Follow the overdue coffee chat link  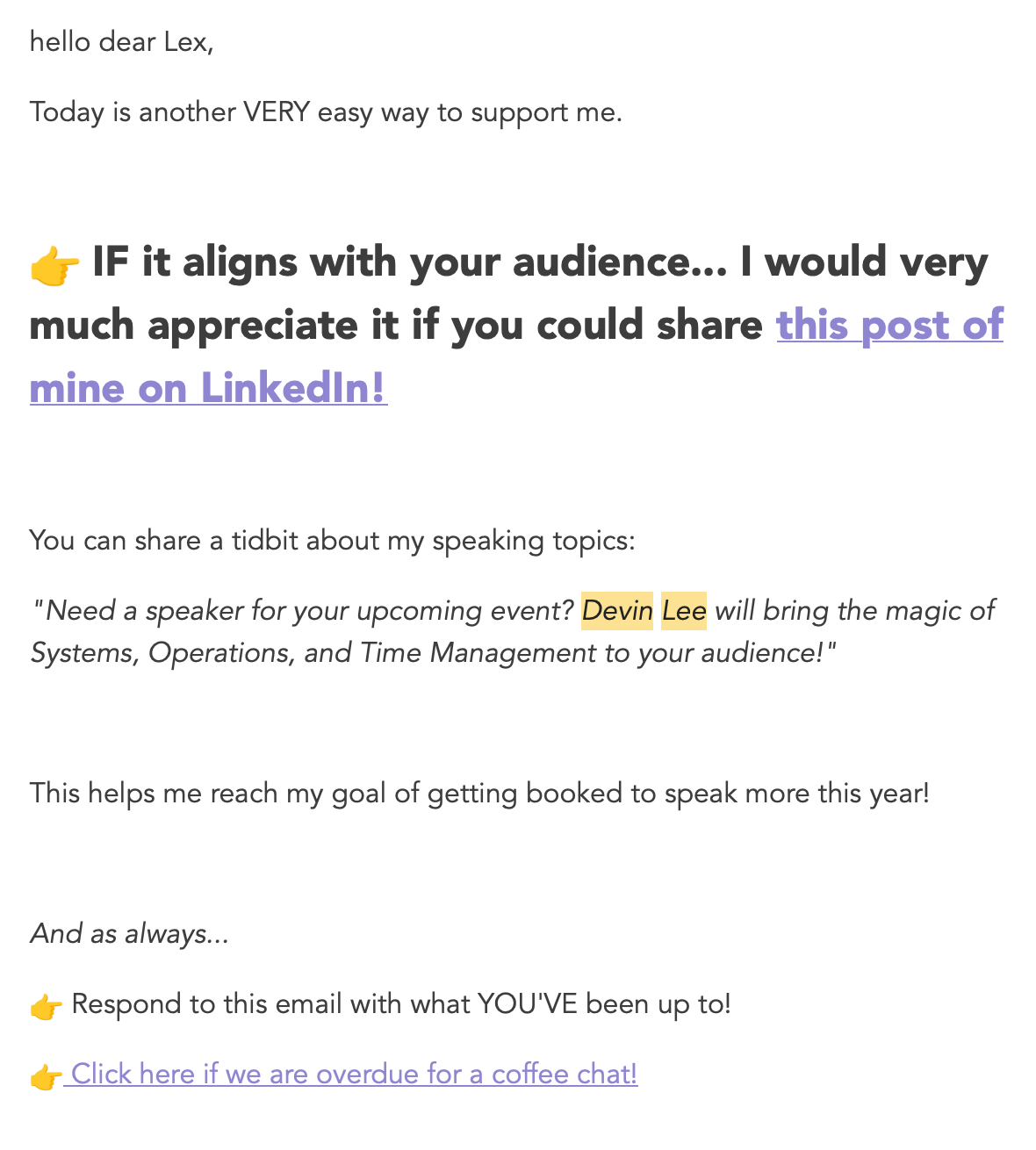point(354,1074)
